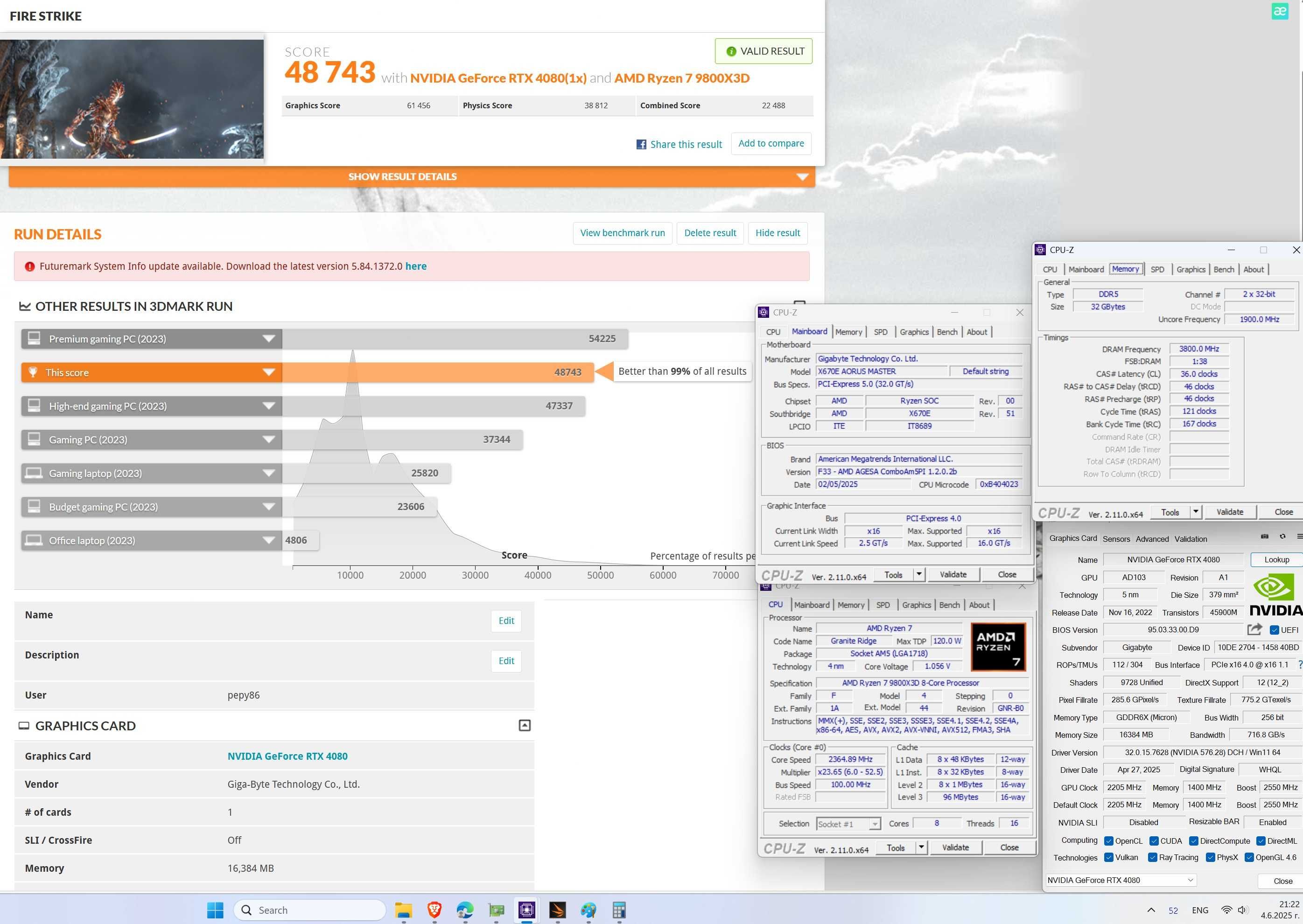Click the valid result info icon
1303x924 pixels.
click(731, 51)
